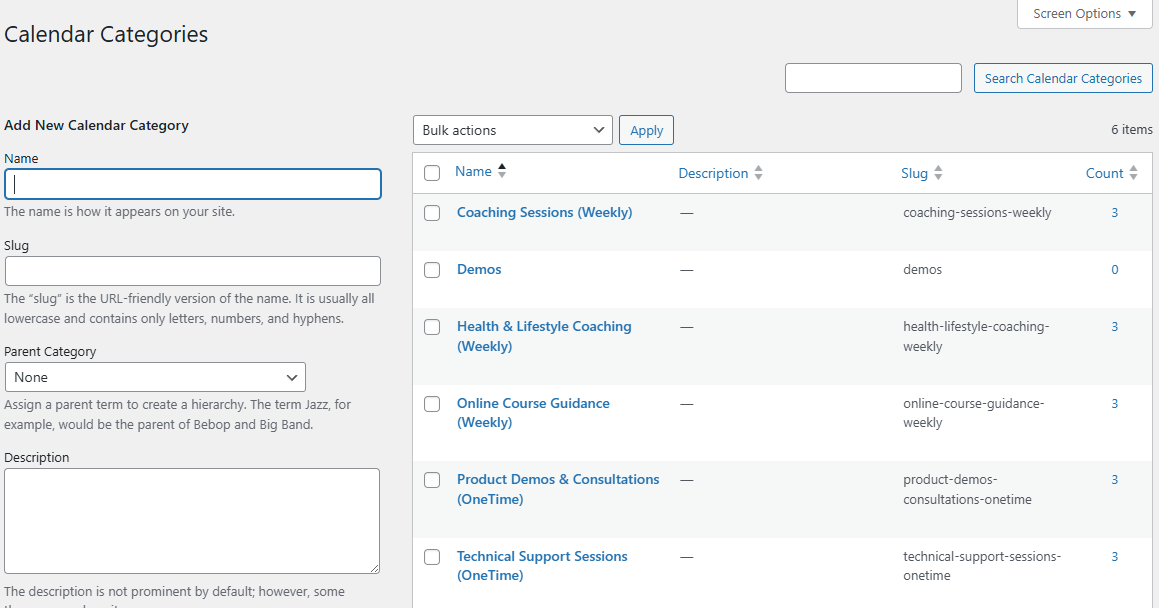Click the Slug input field
The height and width of the screenshot is (608, 1159).
pyautogui.click(x=192, y=271)
